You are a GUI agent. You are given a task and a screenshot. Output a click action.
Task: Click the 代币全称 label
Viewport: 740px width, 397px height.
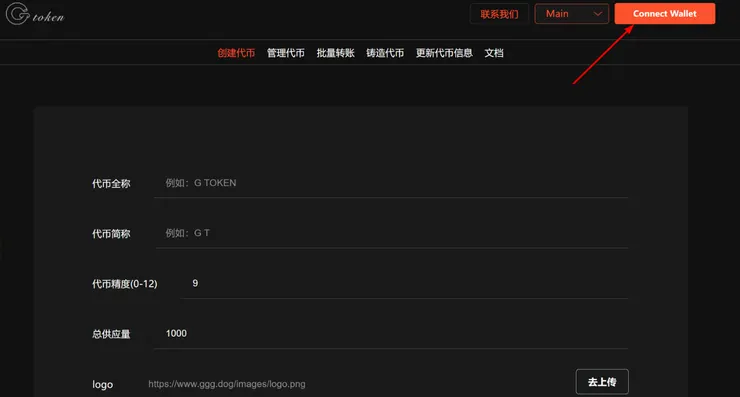111,184
